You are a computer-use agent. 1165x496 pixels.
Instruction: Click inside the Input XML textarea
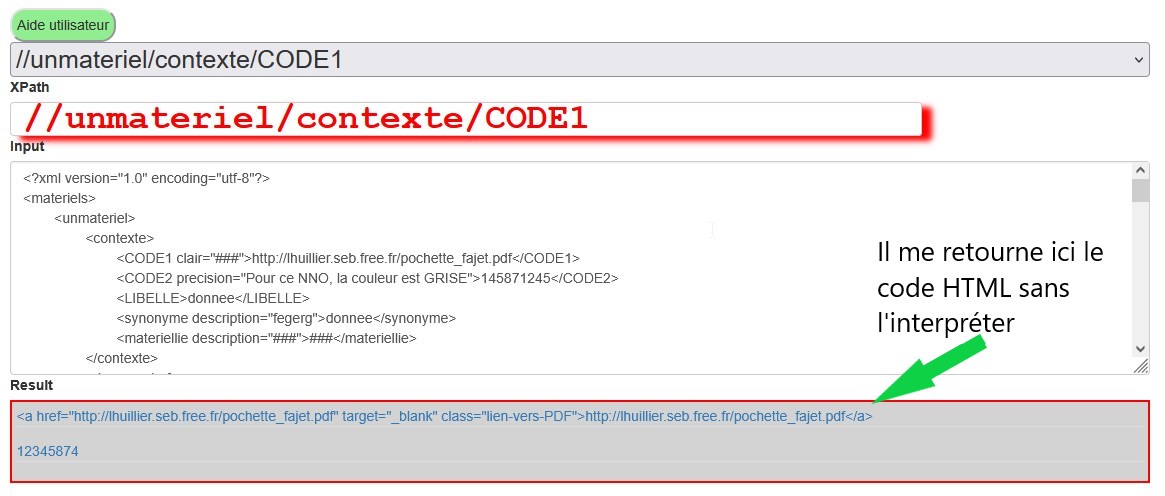tap(571, 267)
